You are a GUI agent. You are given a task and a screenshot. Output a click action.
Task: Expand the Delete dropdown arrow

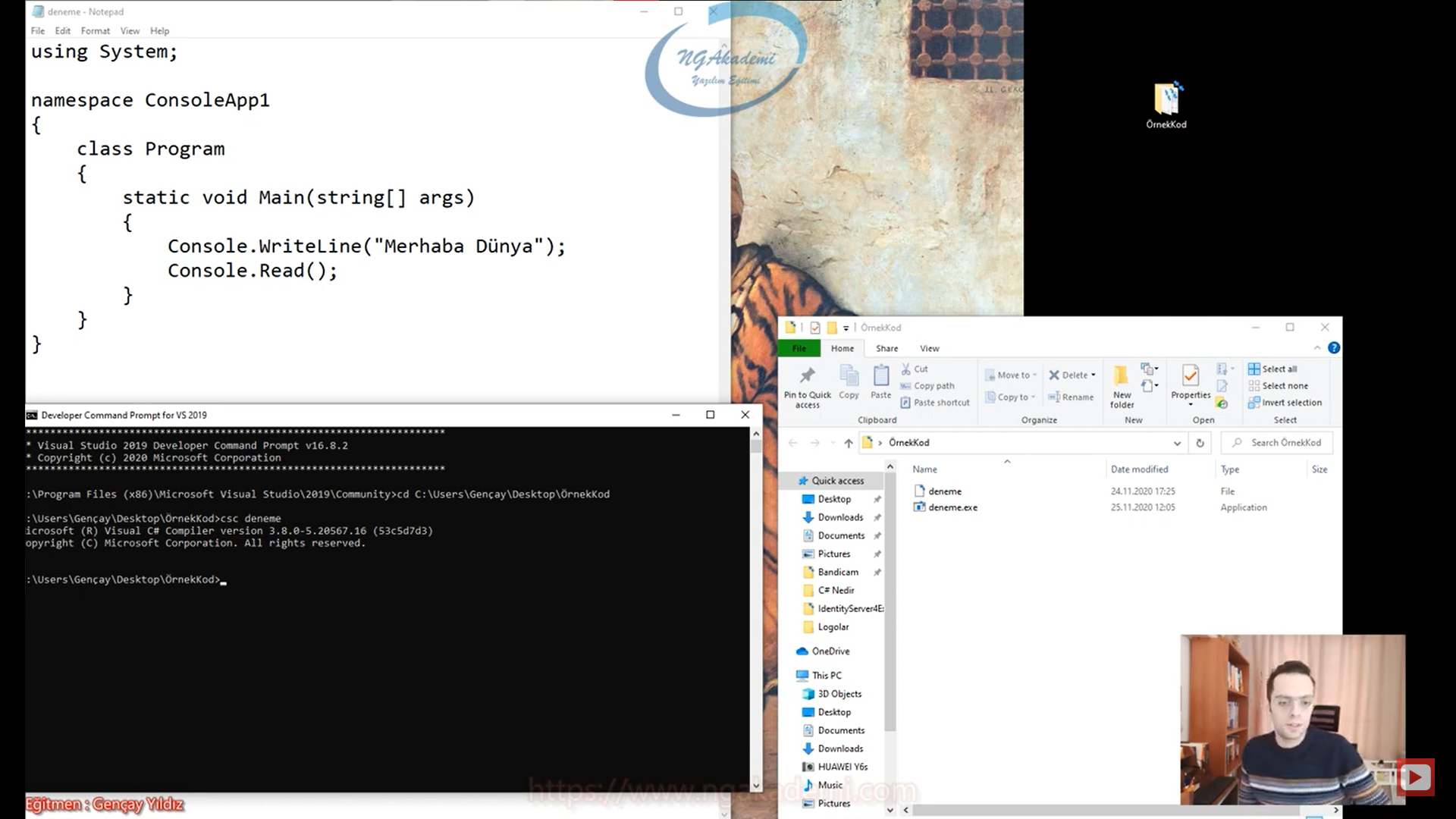coord(1093,375)
